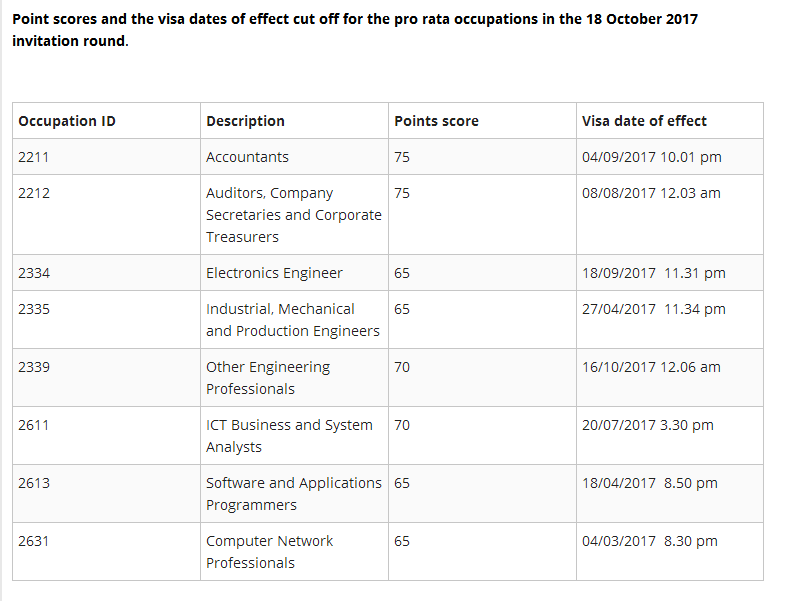This screenshot has height=601, width=785.
Task: Select ICT Business and System Analysts
Action: tap(289, 436)
